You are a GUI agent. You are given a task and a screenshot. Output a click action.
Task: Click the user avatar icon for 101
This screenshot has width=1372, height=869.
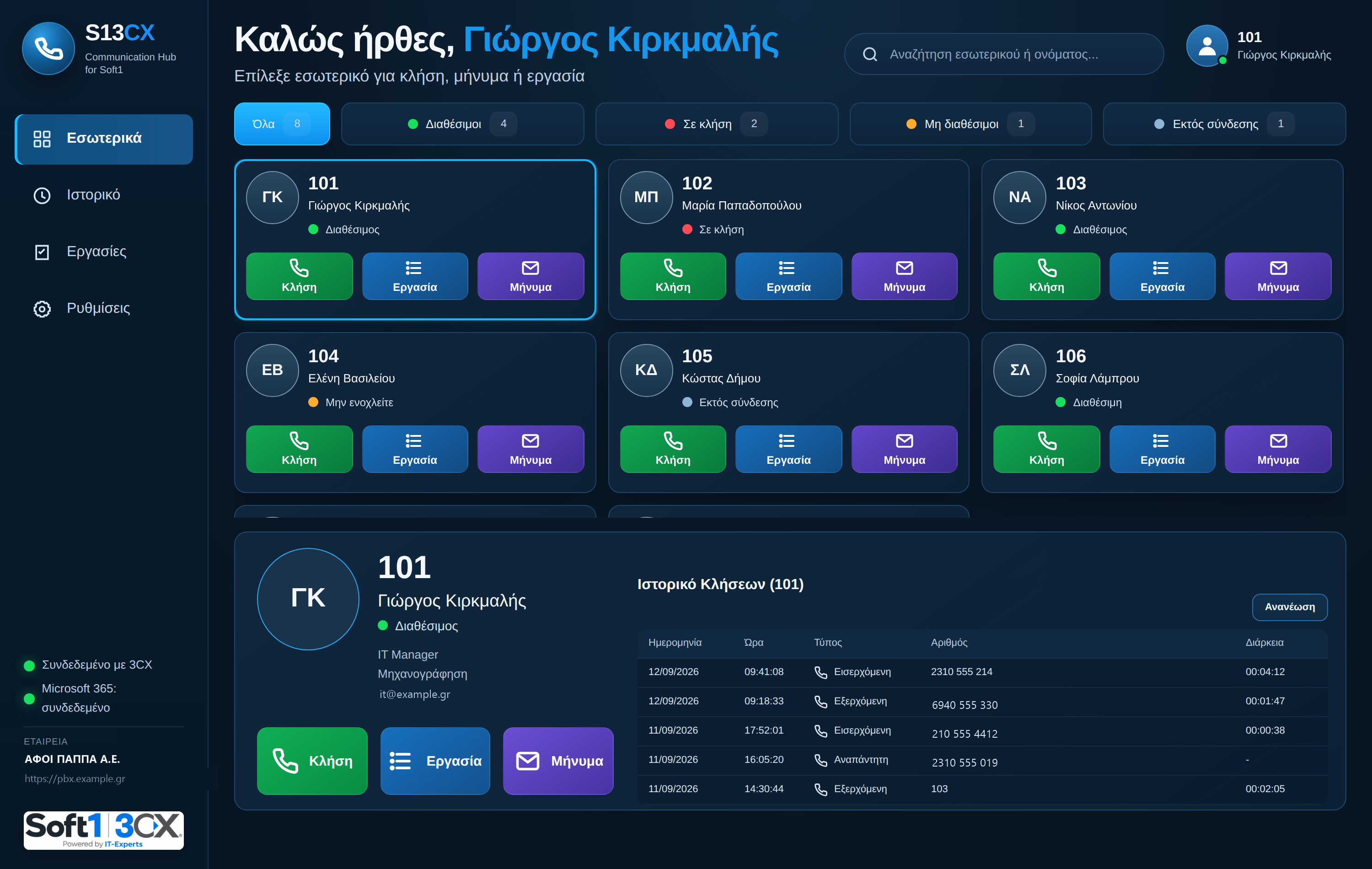[1207, 46]
